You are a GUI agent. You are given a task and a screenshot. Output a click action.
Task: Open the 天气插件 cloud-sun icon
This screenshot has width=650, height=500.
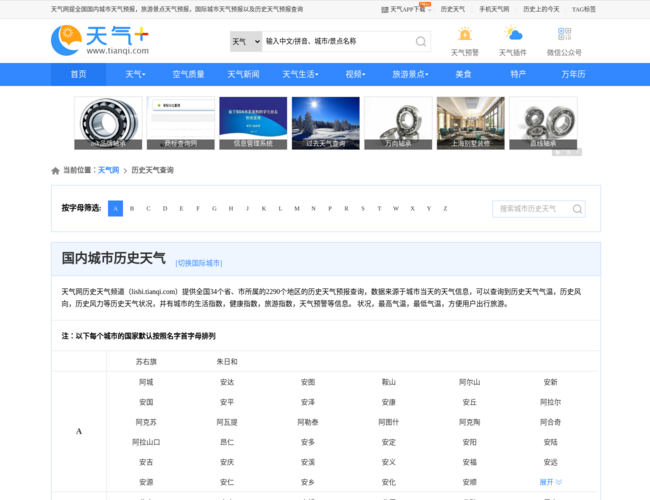[513, 33]
